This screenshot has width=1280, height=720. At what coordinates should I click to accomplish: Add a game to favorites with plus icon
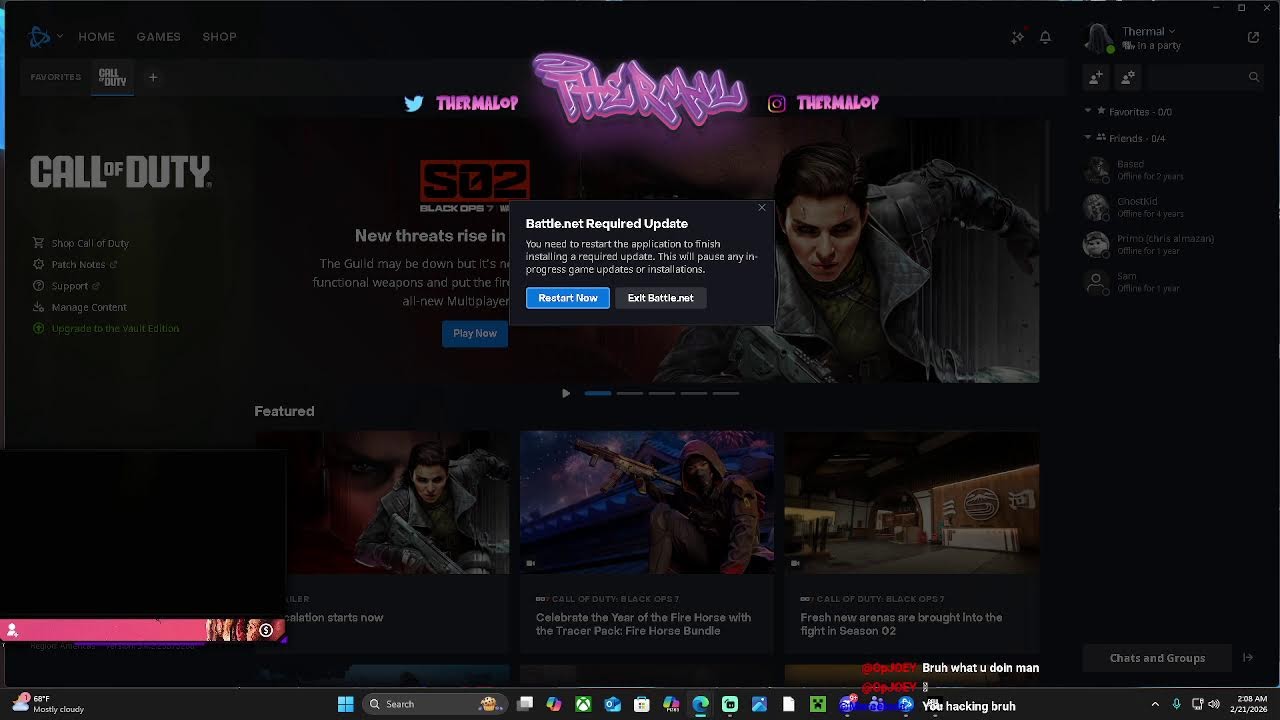pos(153,77)
